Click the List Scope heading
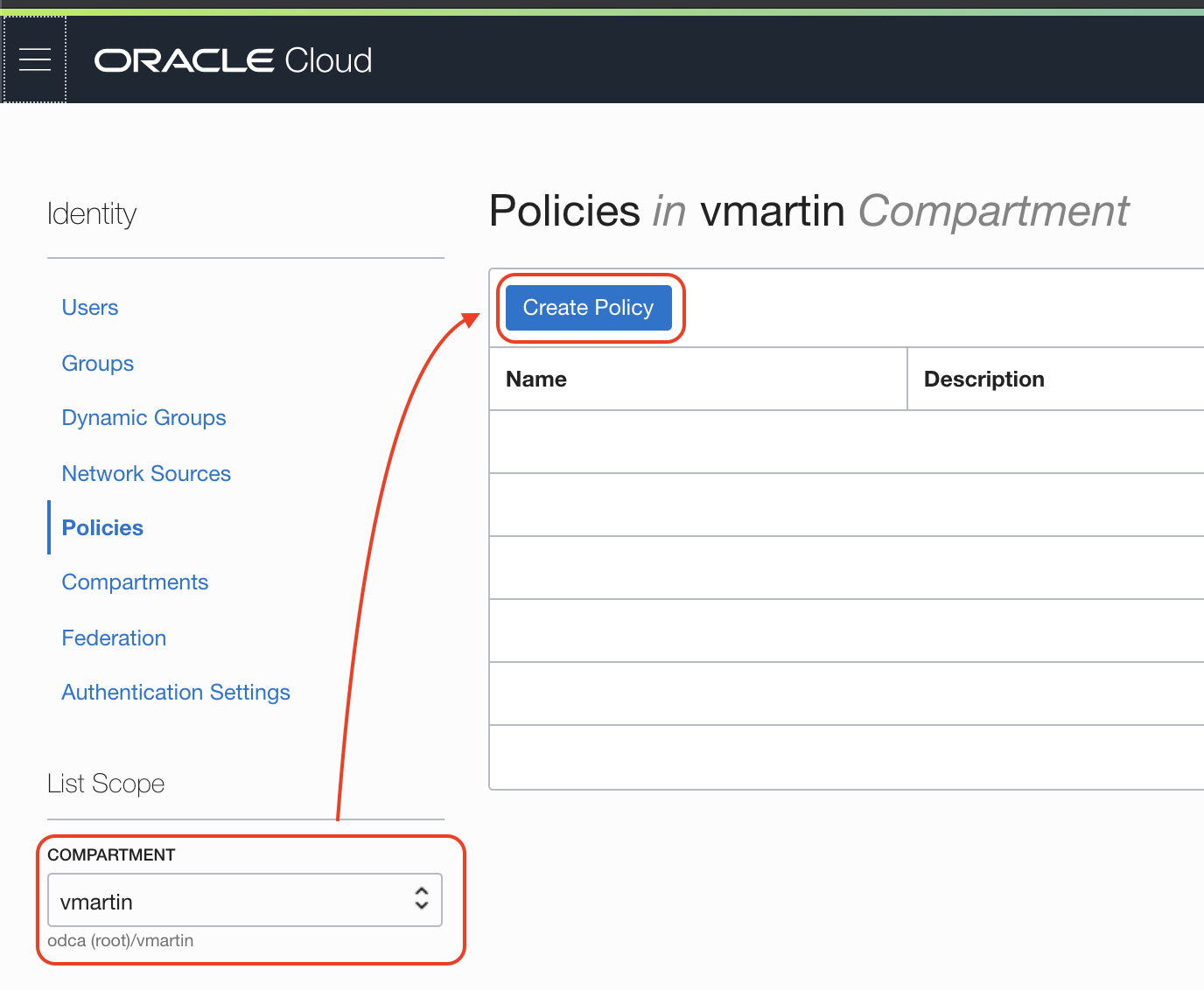Image resolution: width=1204 pixels, height=990 pixels. click(x=106, y=784)
